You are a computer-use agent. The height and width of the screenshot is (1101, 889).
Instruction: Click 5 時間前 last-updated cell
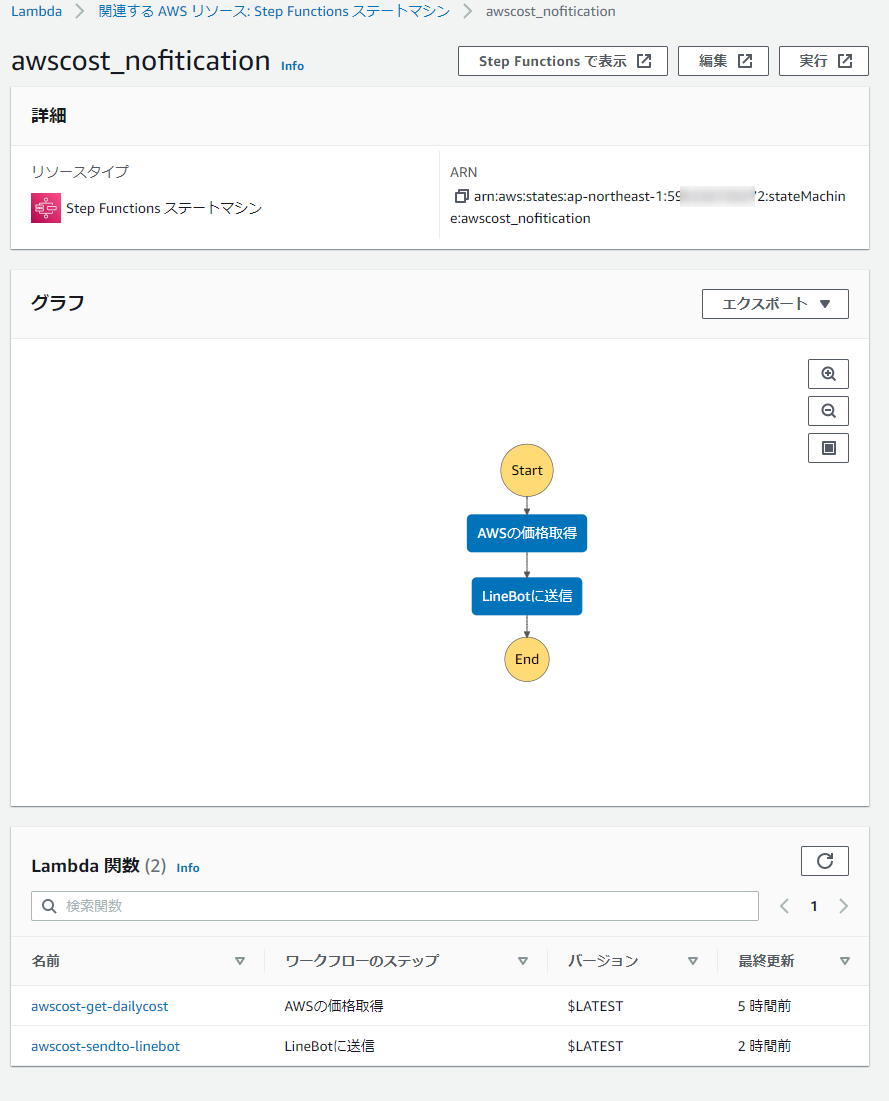pyautogui.click(x=764, y=1006)
